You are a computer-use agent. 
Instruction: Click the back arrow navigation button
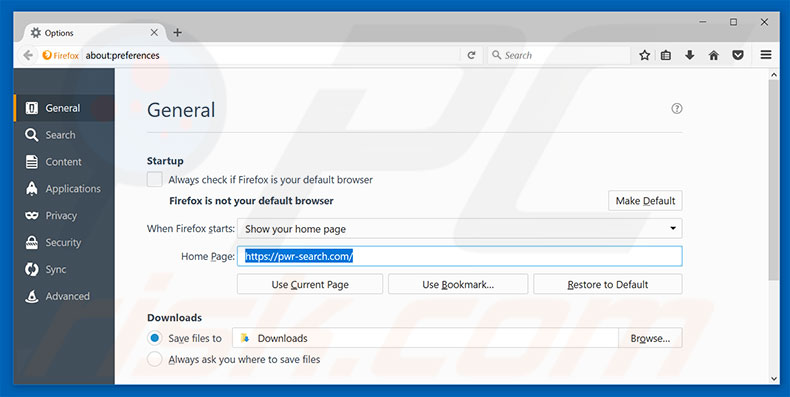point(28,55)
